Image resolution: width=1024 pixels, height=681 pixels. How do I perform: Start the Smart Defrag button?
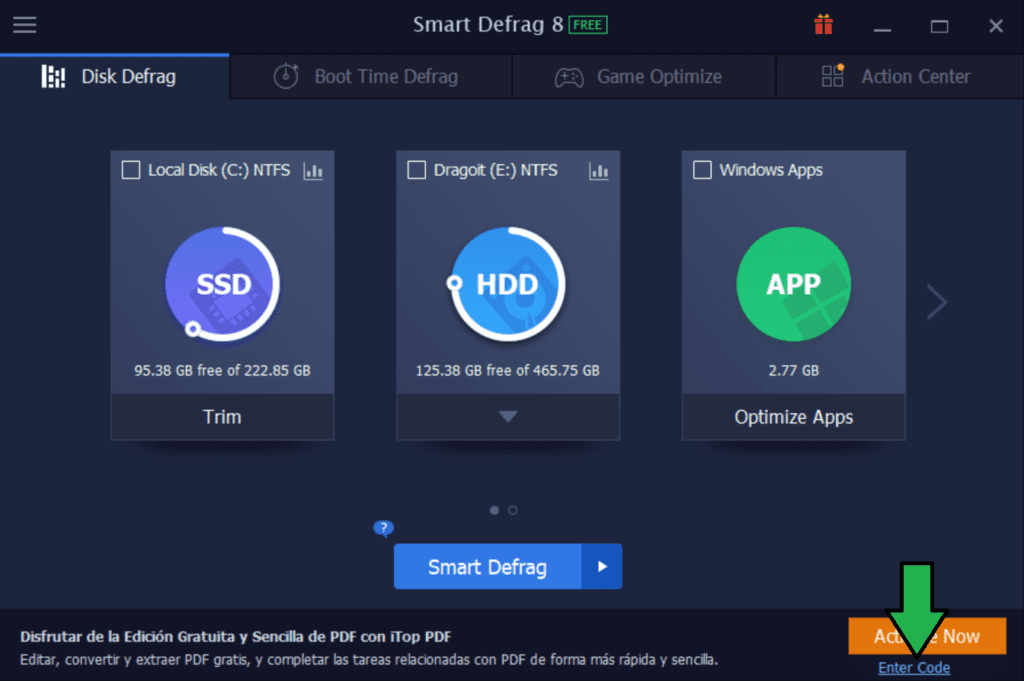coord(487,567)
